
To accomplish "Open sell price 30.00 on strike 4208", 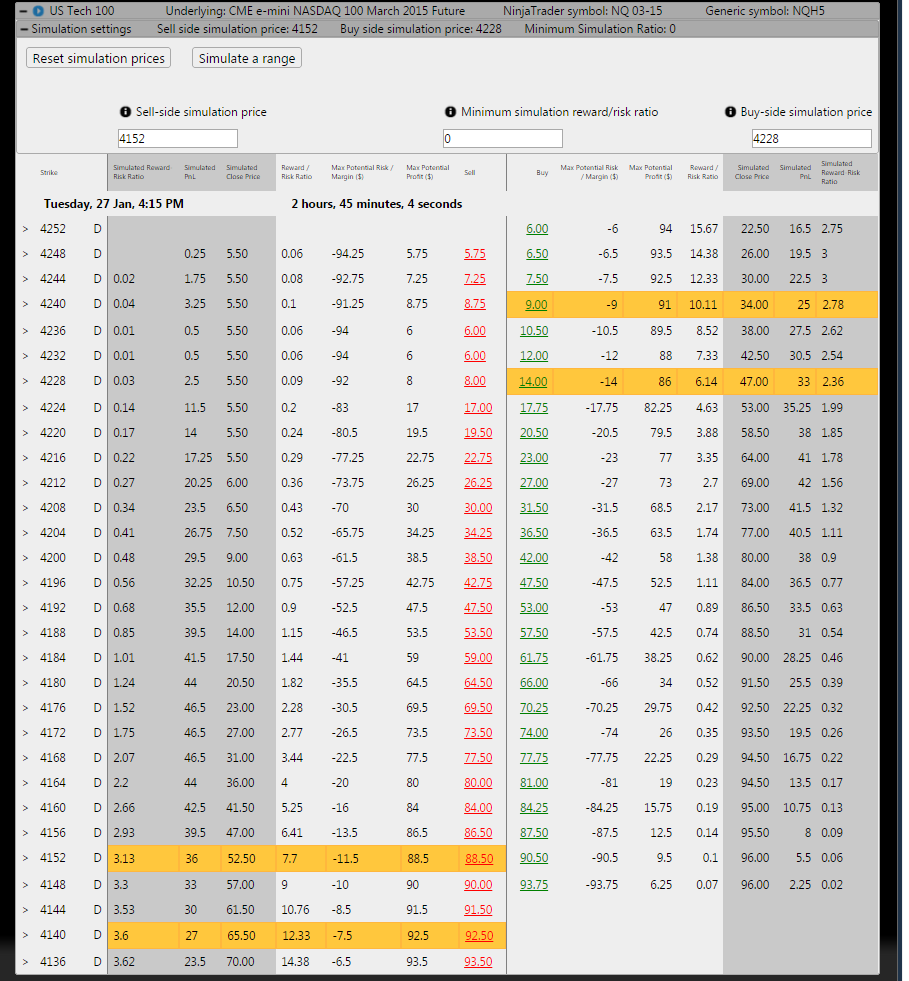I will pos(478,508).
